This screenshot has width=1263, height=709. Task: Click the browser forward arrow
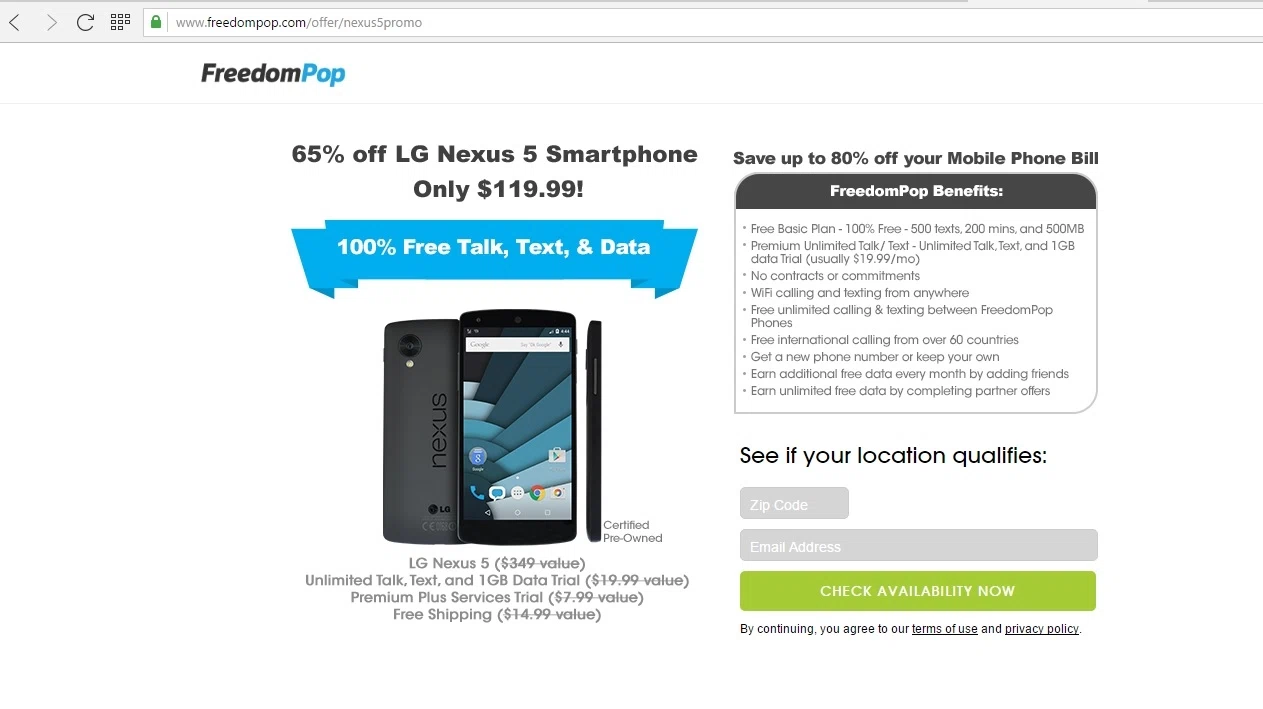[x=51, y=22]
